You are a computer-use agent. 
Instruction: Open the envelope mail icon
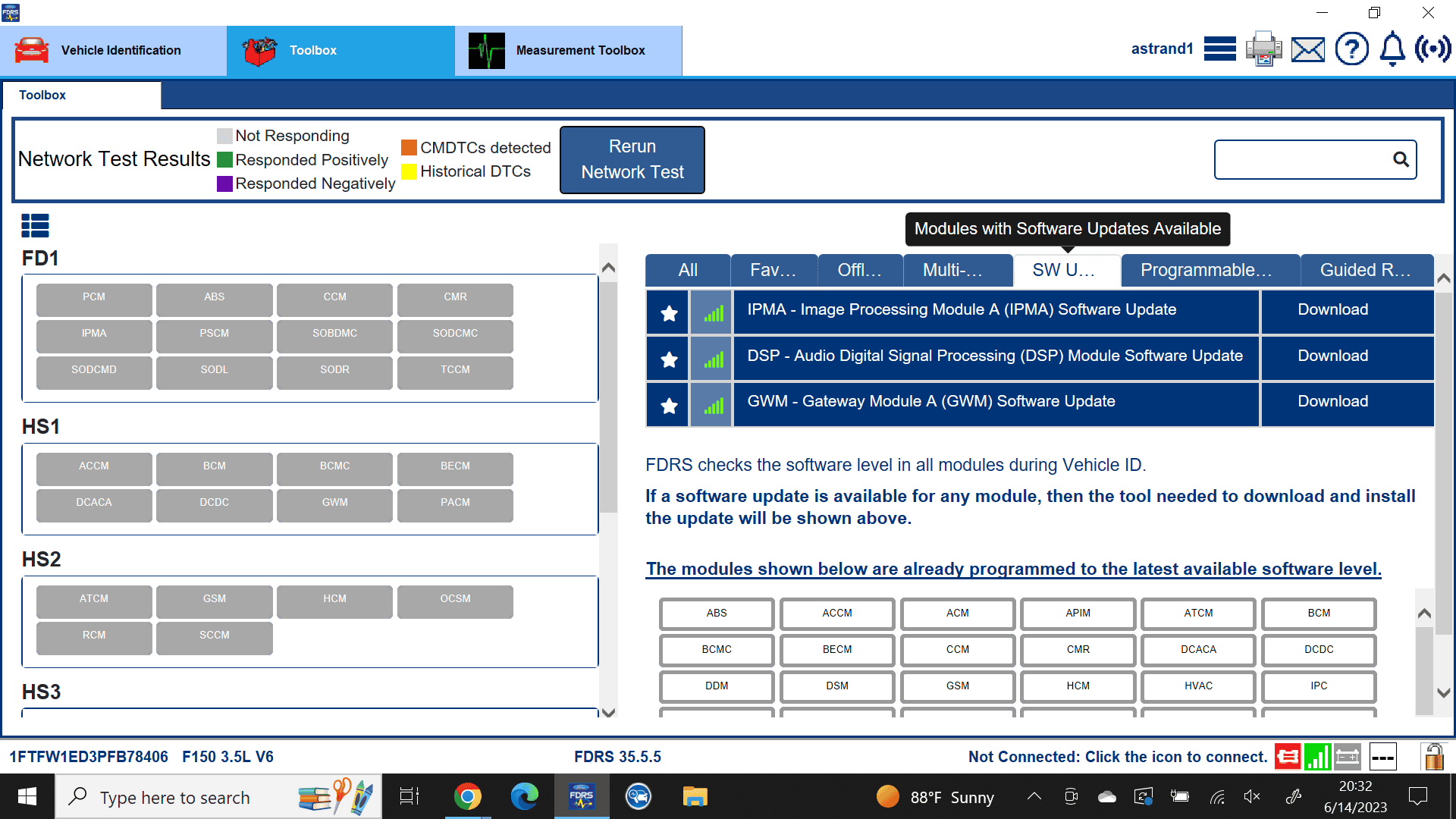(1308, 50)
